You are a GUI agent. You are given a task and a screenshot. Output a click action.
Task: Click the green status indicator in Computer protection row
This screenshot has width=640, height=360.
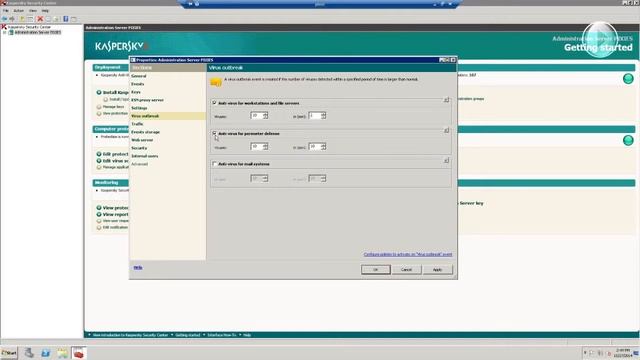pyautogui.click(x=628, y=140)
